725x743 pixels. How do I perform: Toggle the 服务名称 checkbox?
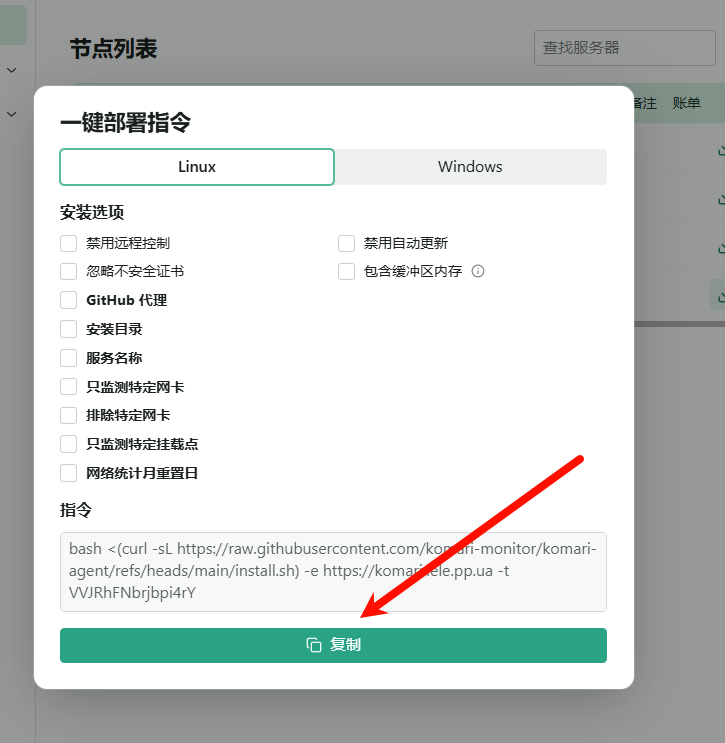click(69, 358)
